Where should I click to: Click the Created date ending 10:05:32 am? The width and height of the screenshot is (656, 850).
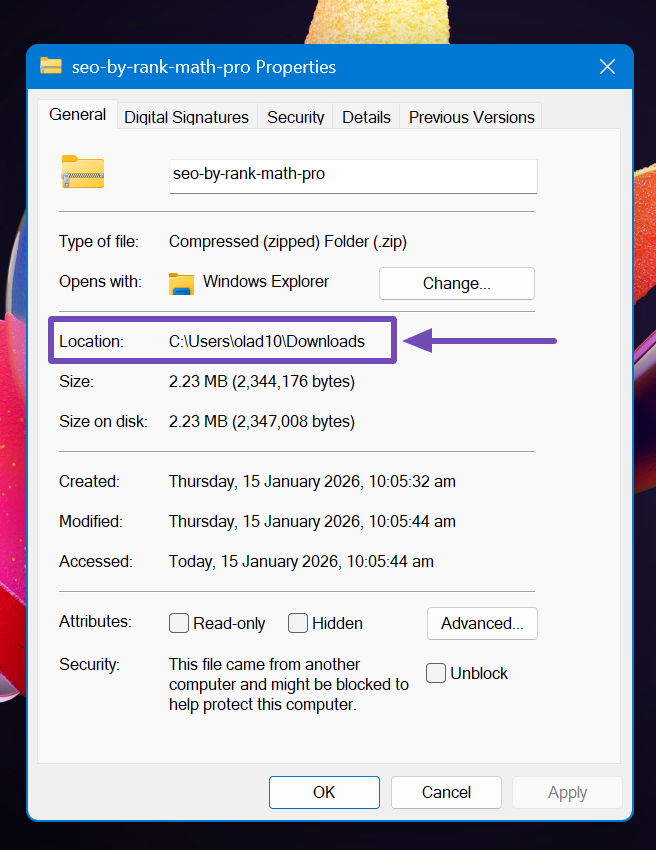(312, 481)
